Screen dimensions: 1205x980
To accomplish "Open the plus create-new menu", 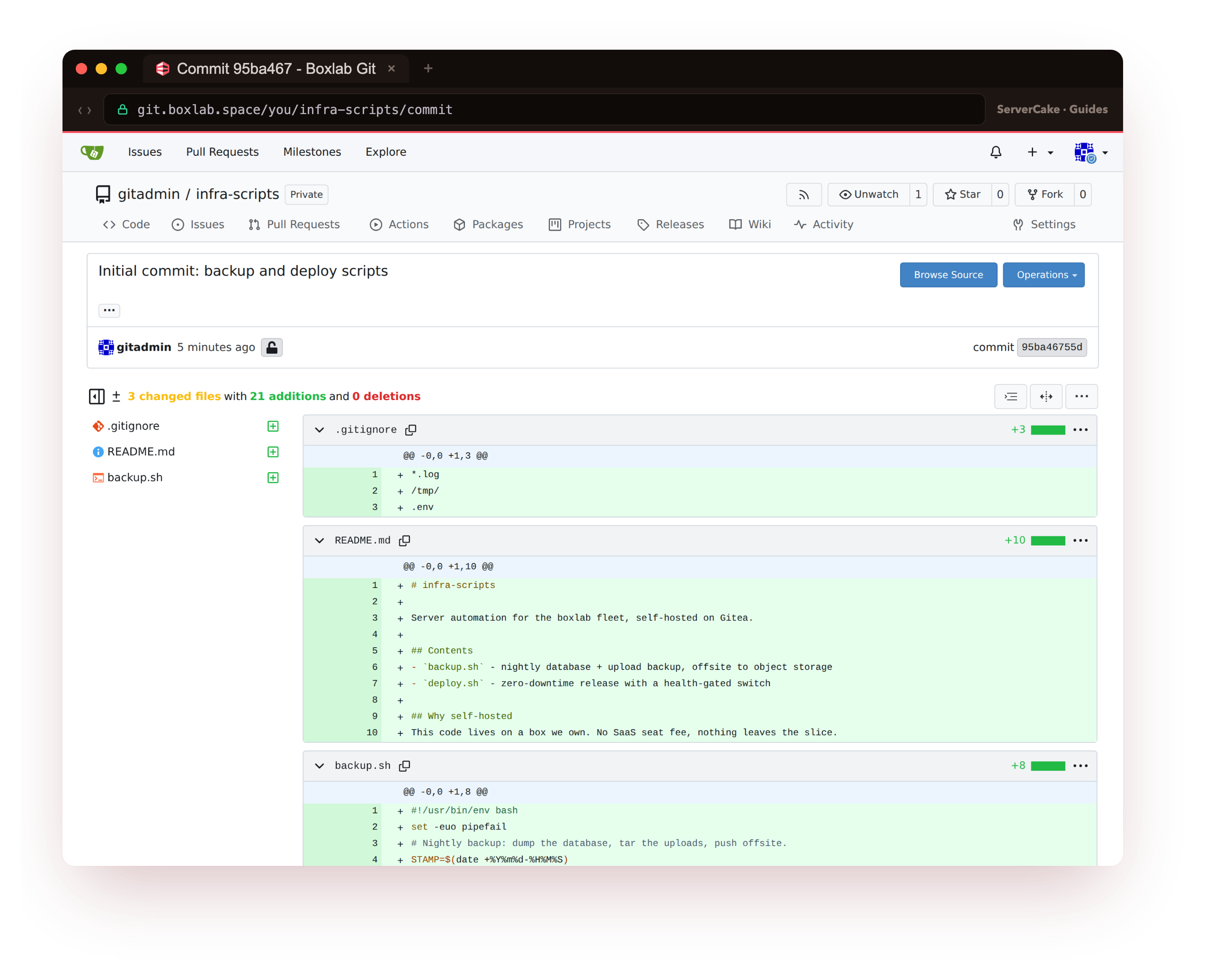I will [1040, 152].
